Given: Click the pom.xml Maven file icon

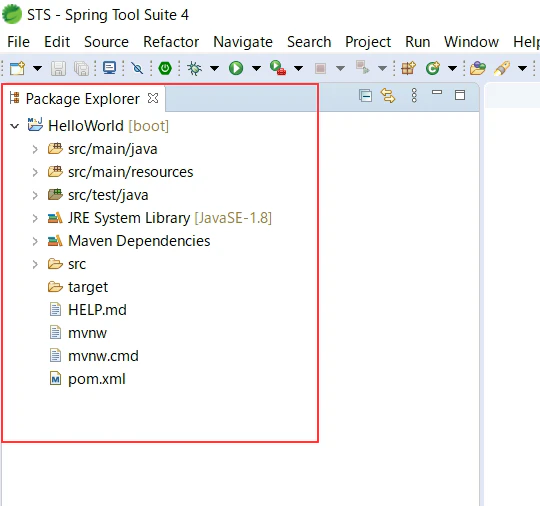Looking at the screenshot, I should tap(55, 379).
